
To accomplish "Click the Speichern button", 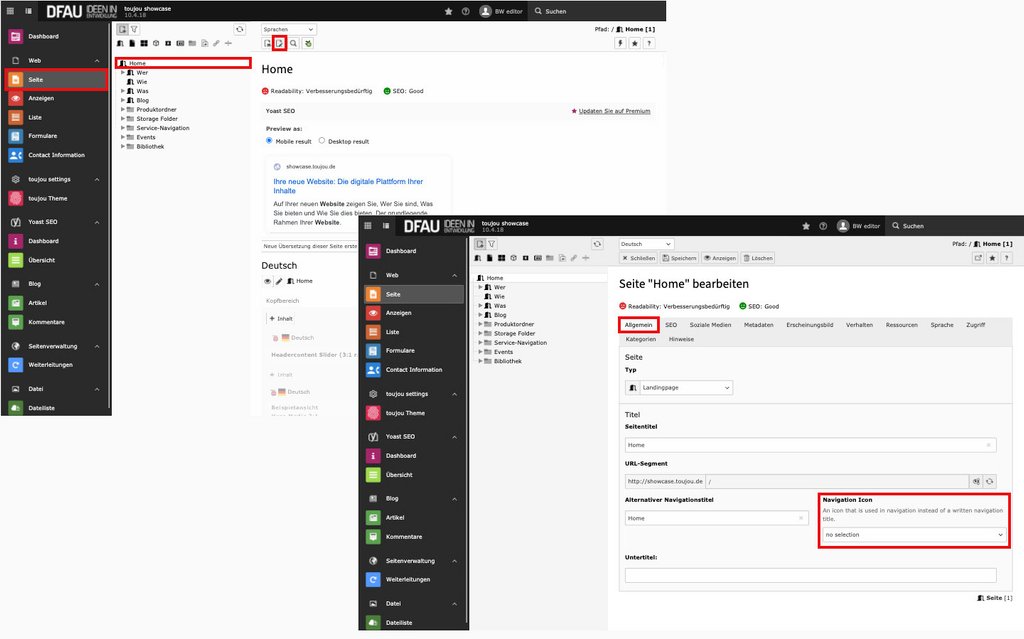I will [679, 258].
